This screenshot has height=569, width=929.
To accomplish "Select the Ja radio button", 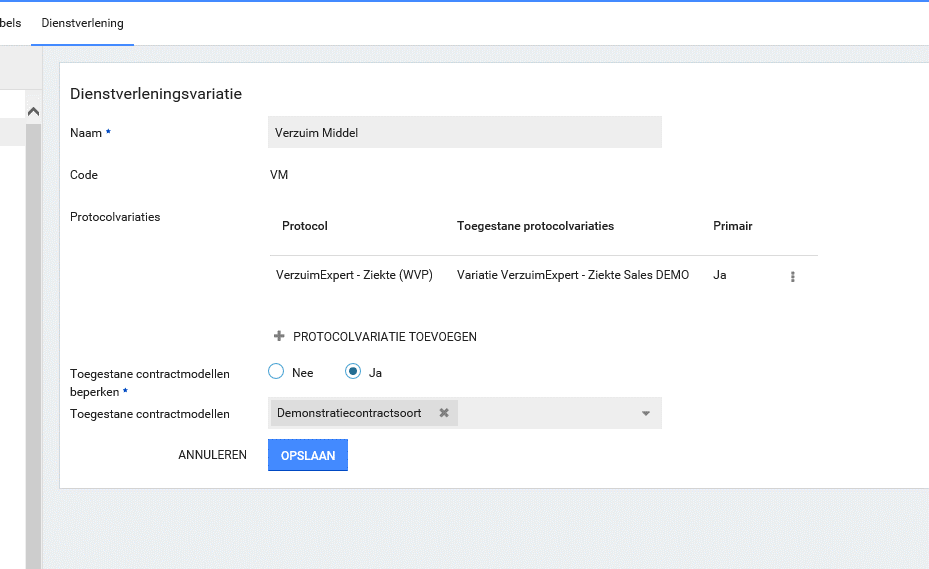I will 353,372.
